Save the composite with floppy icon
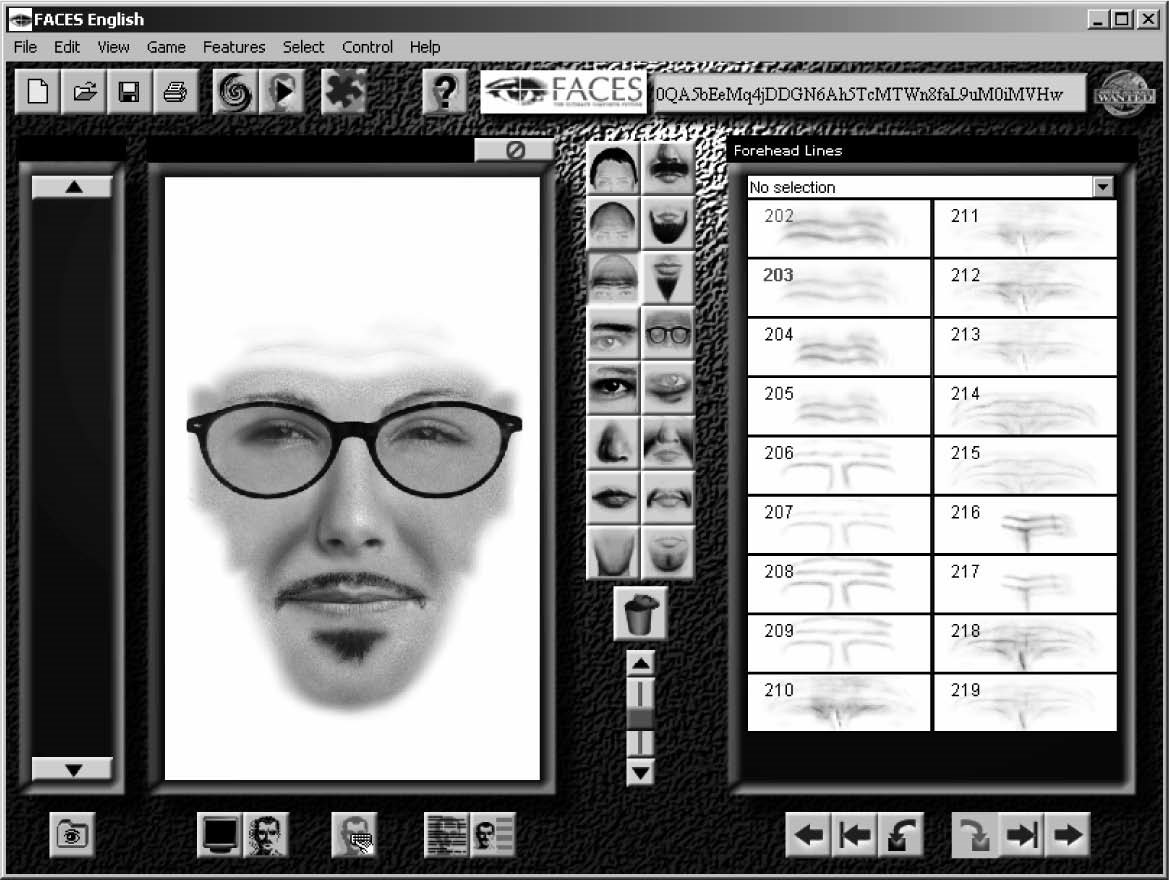Image resolution: width=1169 pixels, height=880 pixels. point(129,93)
